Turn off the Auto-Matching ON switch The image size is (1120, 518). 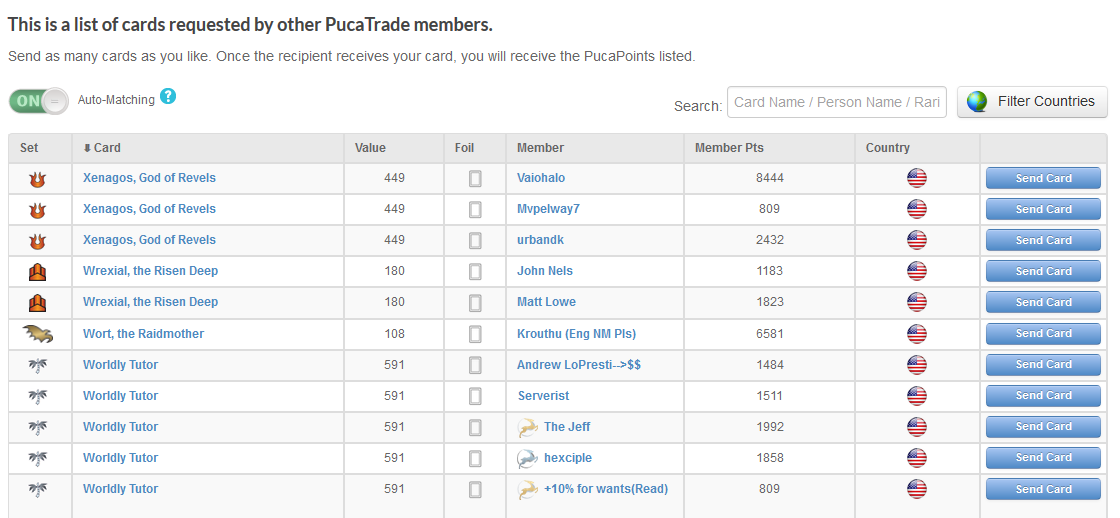pyautogui.click(x=39, y=100)
